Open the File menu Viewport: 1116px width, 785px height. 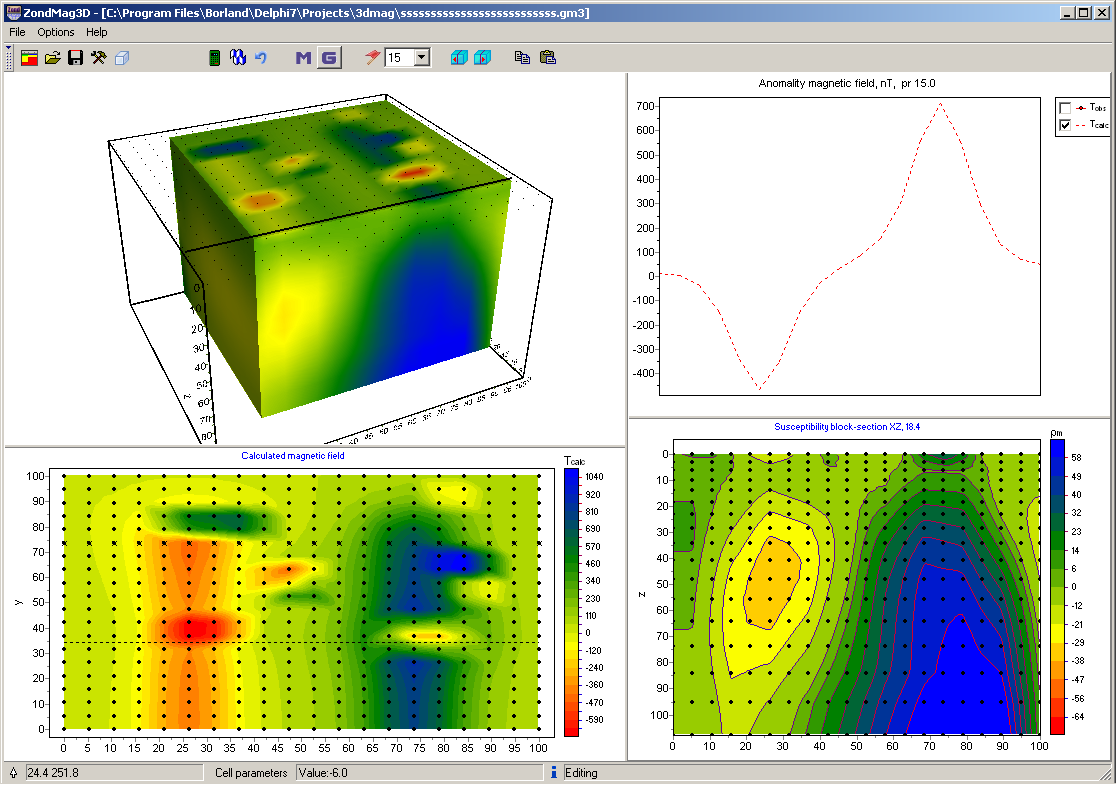click(17, 32)
